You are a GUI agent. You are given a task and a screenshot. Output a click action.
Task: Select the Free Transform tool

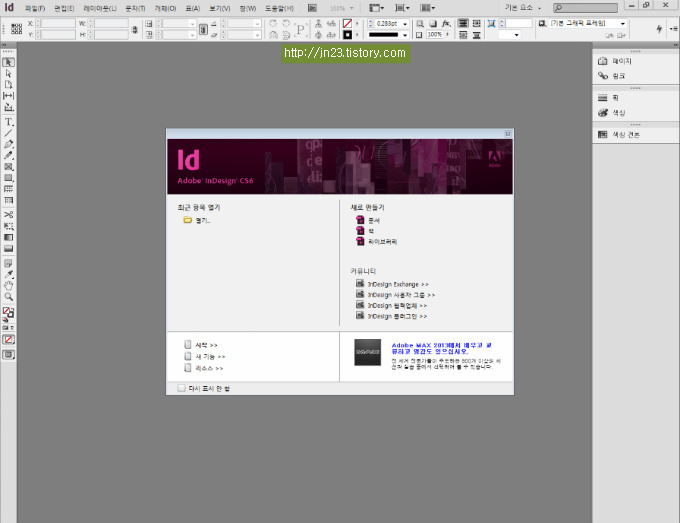coord(8,226)
